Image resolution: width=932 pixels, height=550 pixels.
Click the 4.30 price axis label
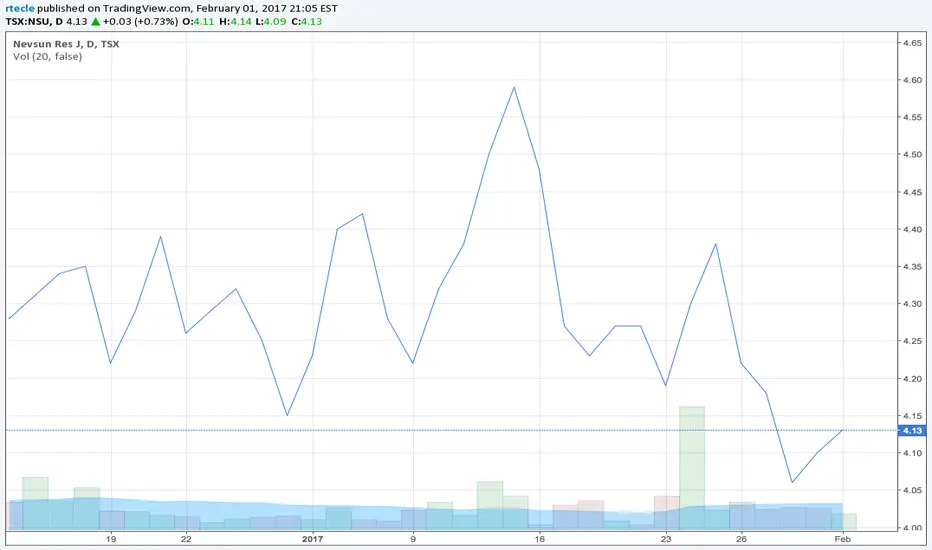[x=912, y=304]
